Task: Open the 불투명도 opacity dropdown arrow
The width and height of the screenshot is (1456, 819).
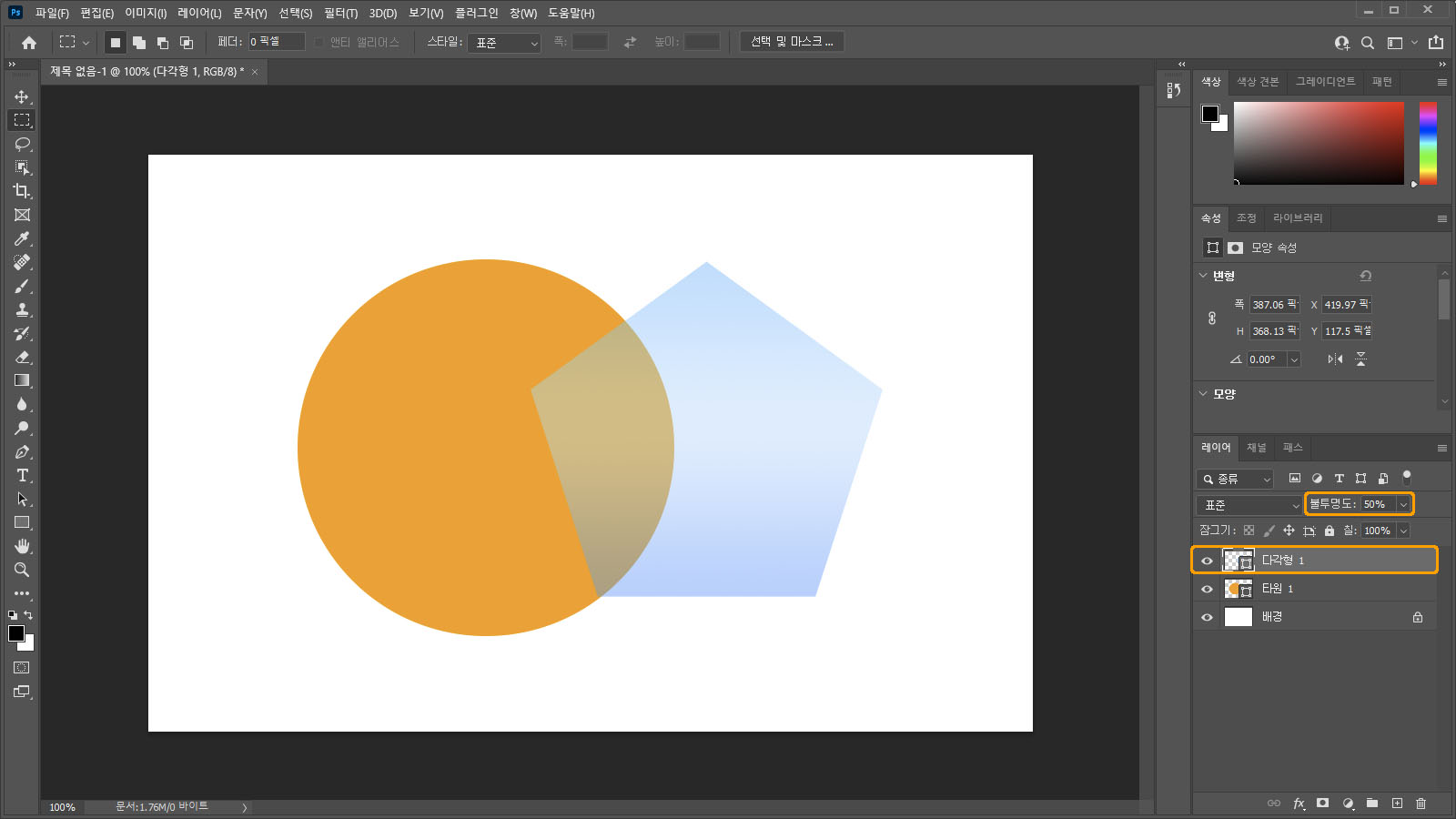Action: pyautogui.click(x=1403, y=504)
